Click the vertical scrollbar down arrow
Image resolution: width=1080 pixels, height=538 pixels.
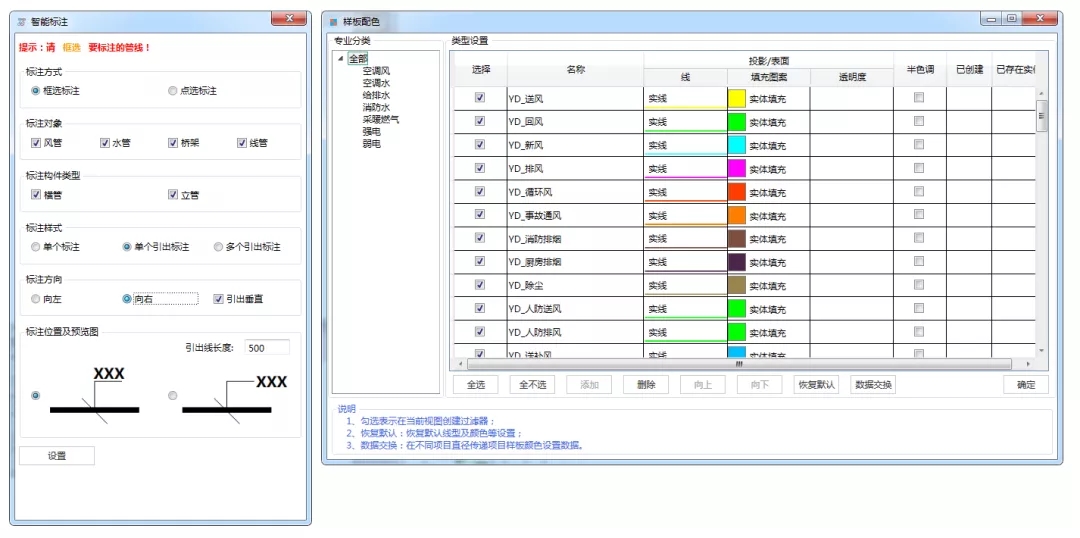click(x=1041, y=350)
